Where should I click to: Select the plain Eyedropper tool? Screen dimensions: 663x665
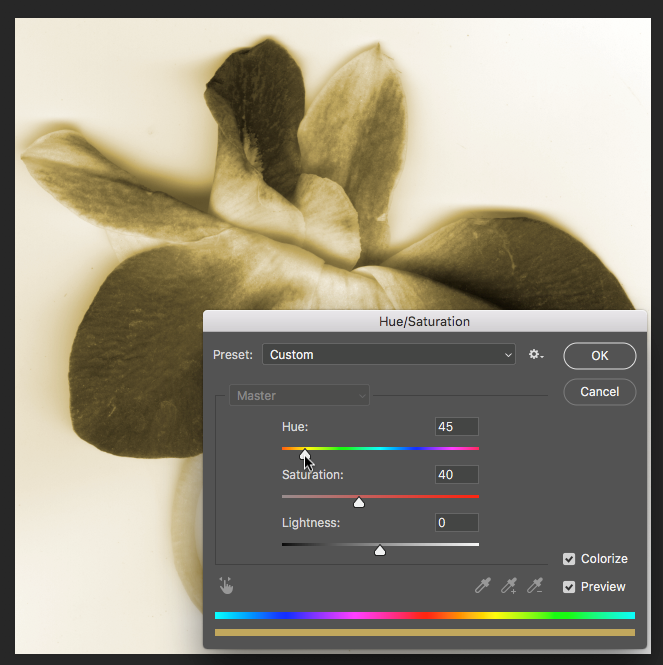tap(483, 586)
